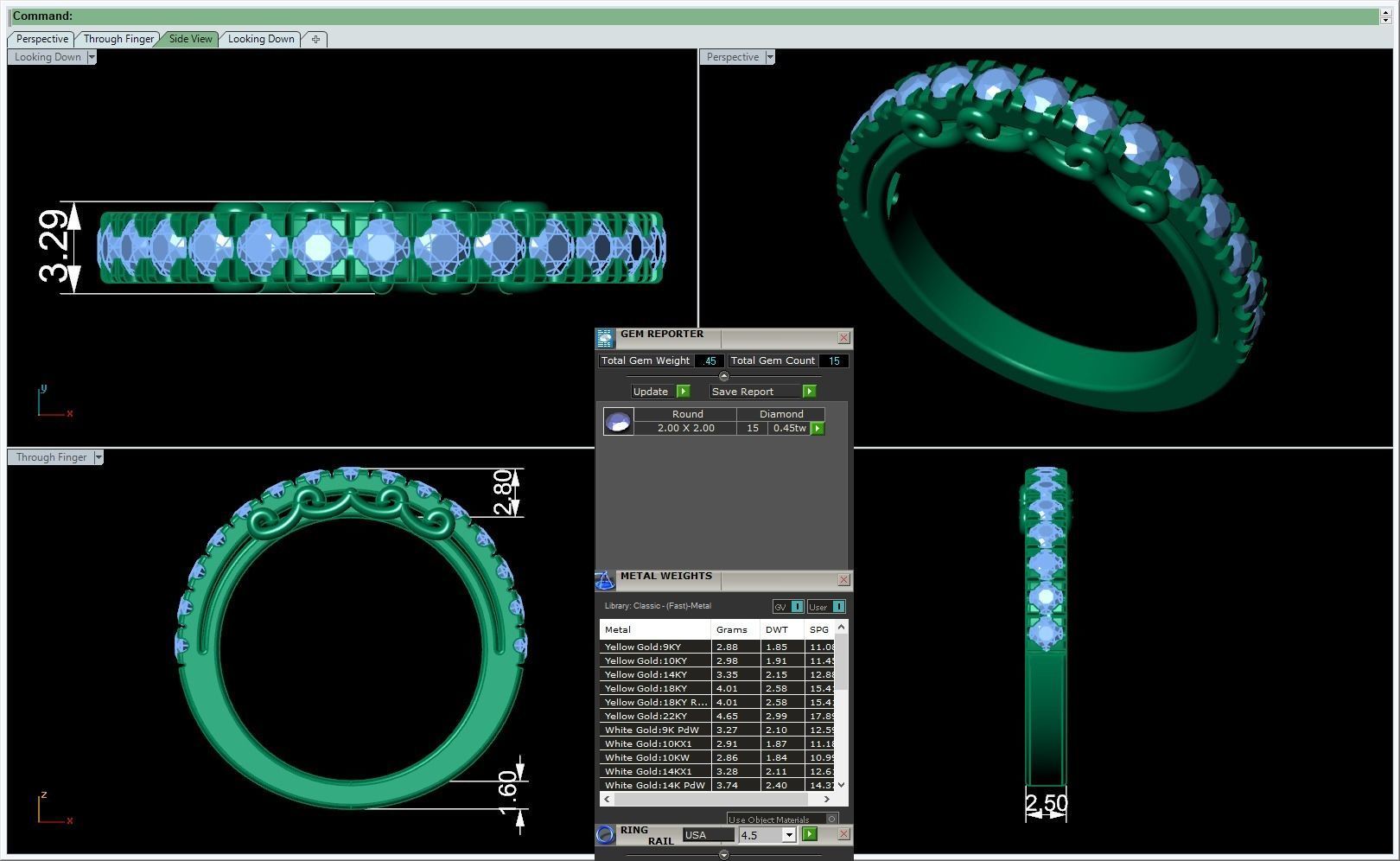Toggle the User library switch
Image resolution: width=1400 pixels, height=861 pixels.
[x=826, y=607]
